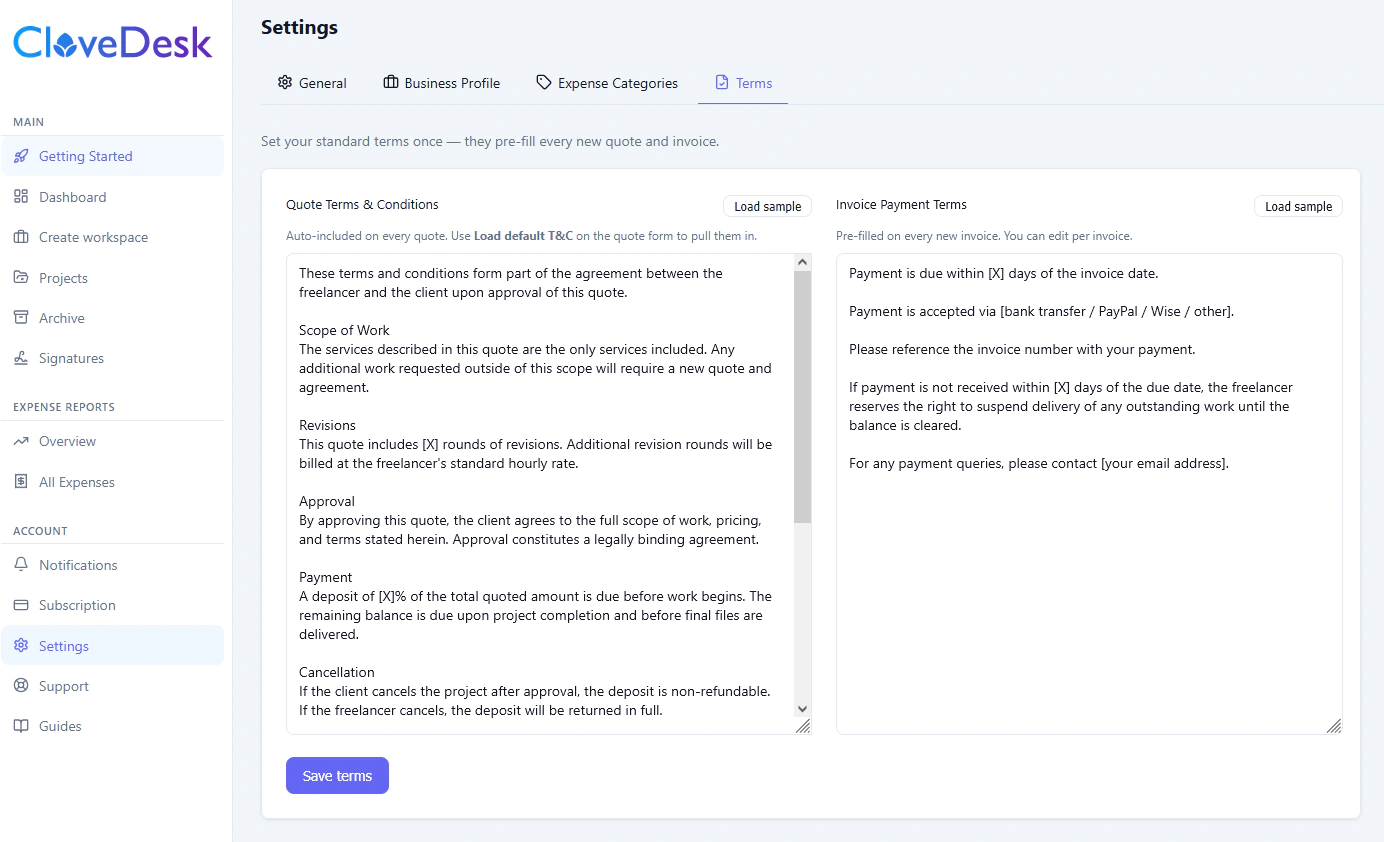Image resolution: width=1384 pixels, height=842 pixels.
Task: Click the quote textarea resize handle
Action: 803,726
